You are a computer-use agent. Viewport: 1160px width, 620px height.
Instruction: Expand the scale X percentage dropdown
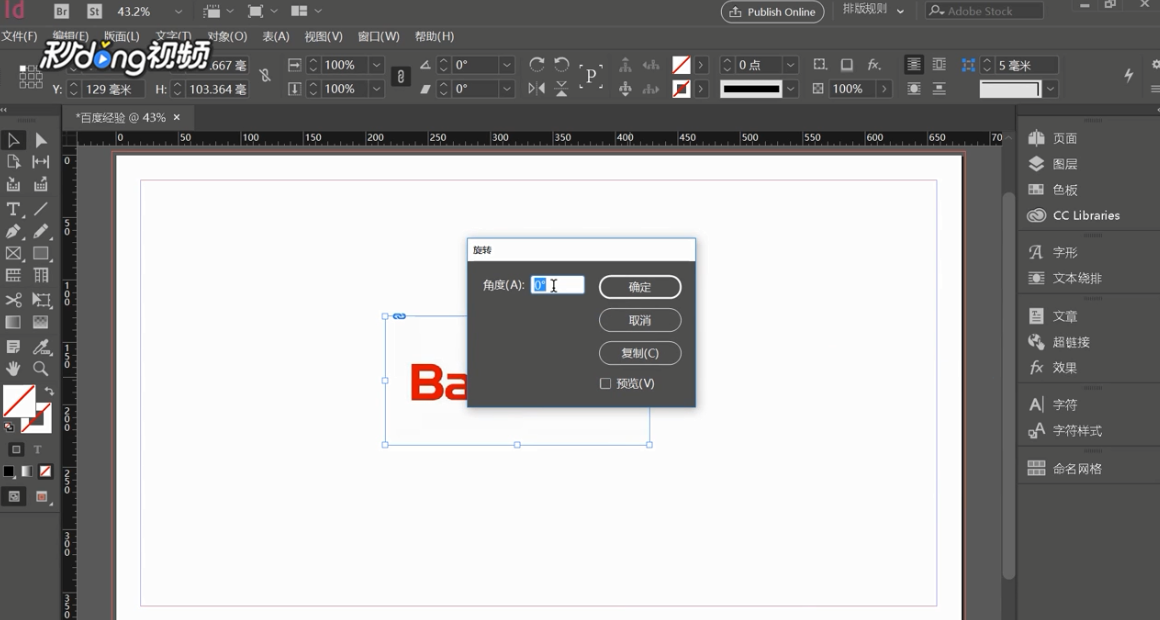click(376, 65)
